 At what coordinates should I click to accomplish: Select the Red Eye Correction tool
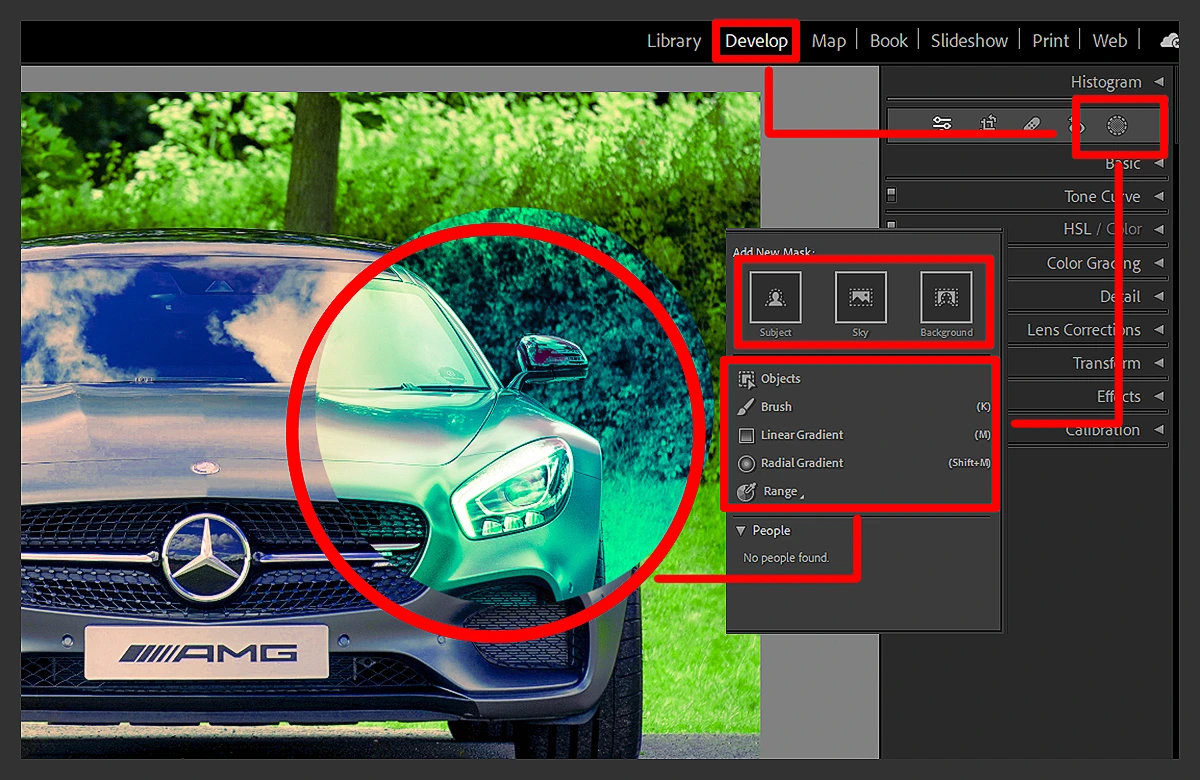1076,125
